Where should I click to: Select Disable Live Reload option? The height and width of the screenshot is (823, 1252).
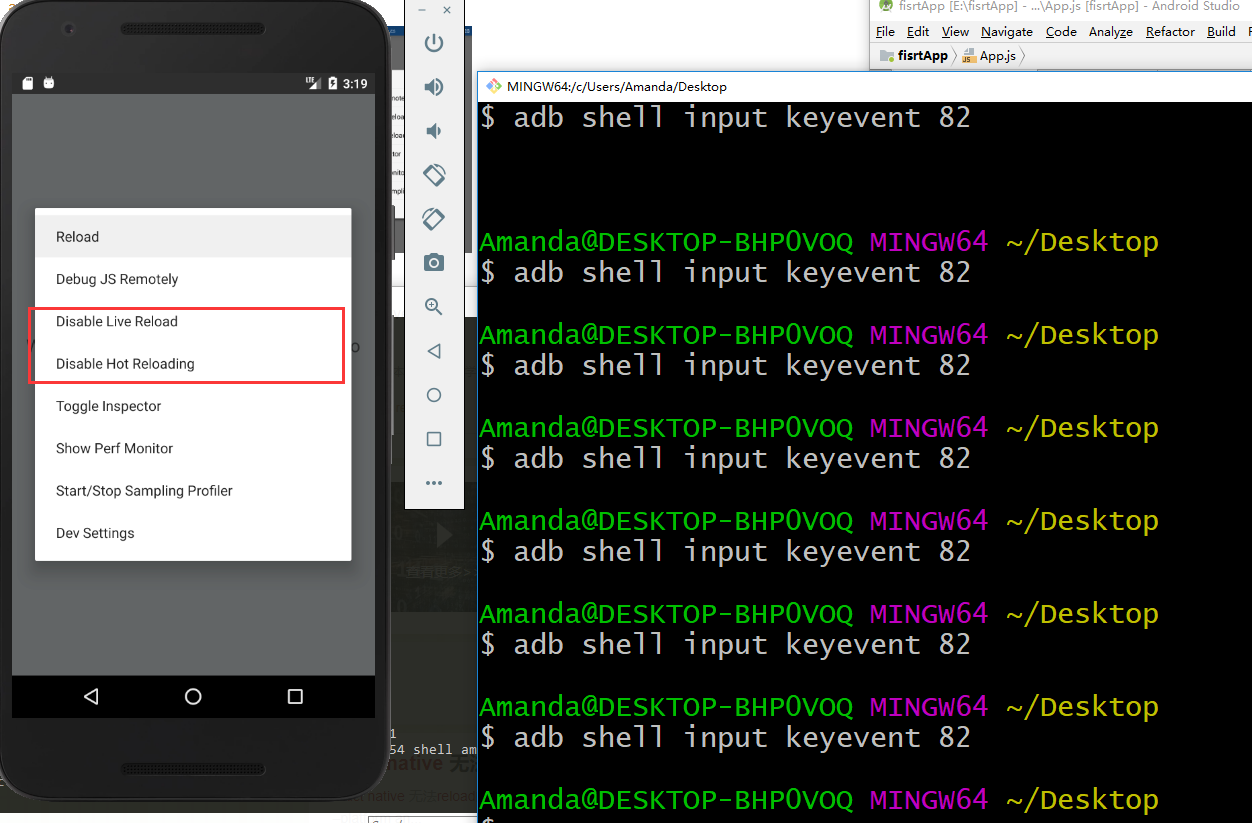pyautogui.click(x=117, y=322)
